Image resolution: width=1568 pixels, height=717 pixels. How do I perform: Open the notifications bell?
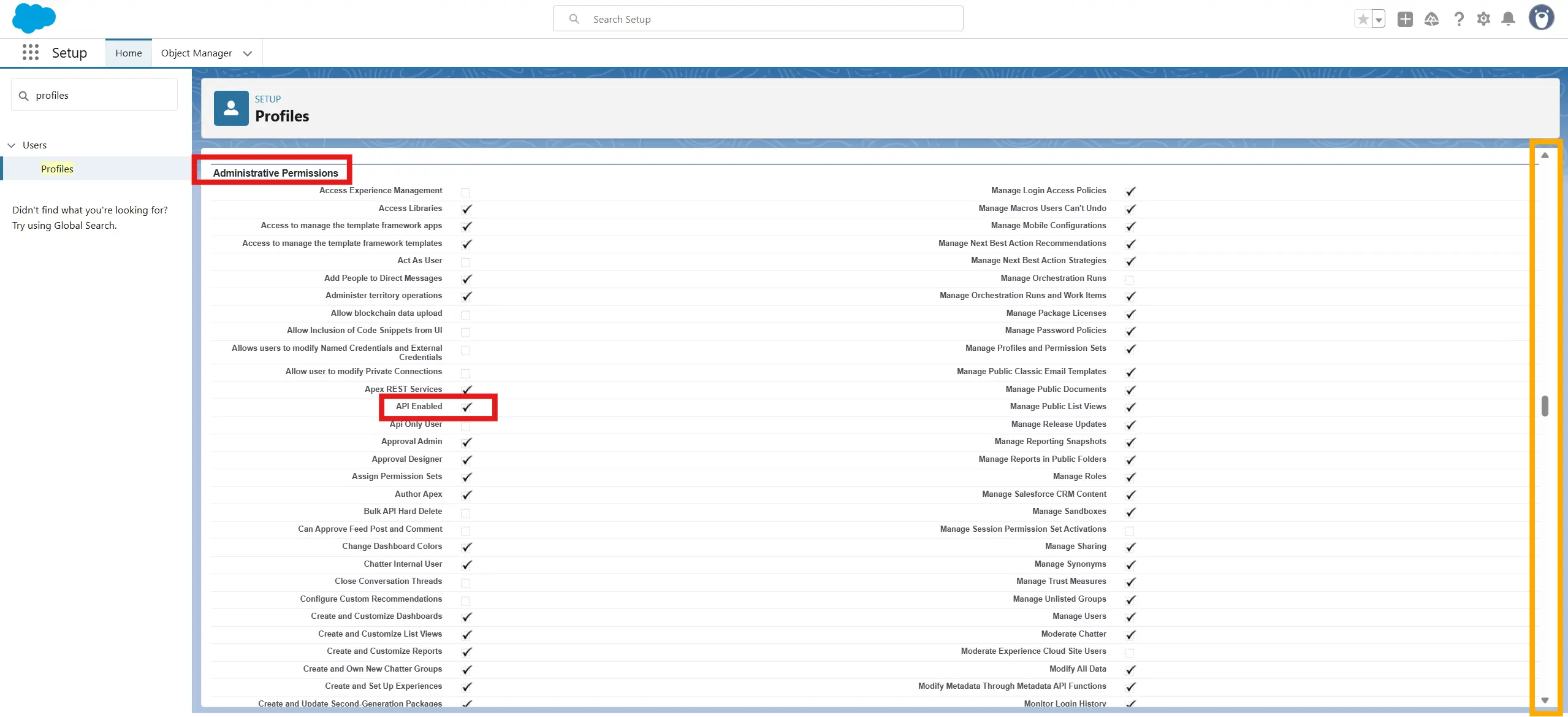pyautogui.click(x=1509, y=20)
